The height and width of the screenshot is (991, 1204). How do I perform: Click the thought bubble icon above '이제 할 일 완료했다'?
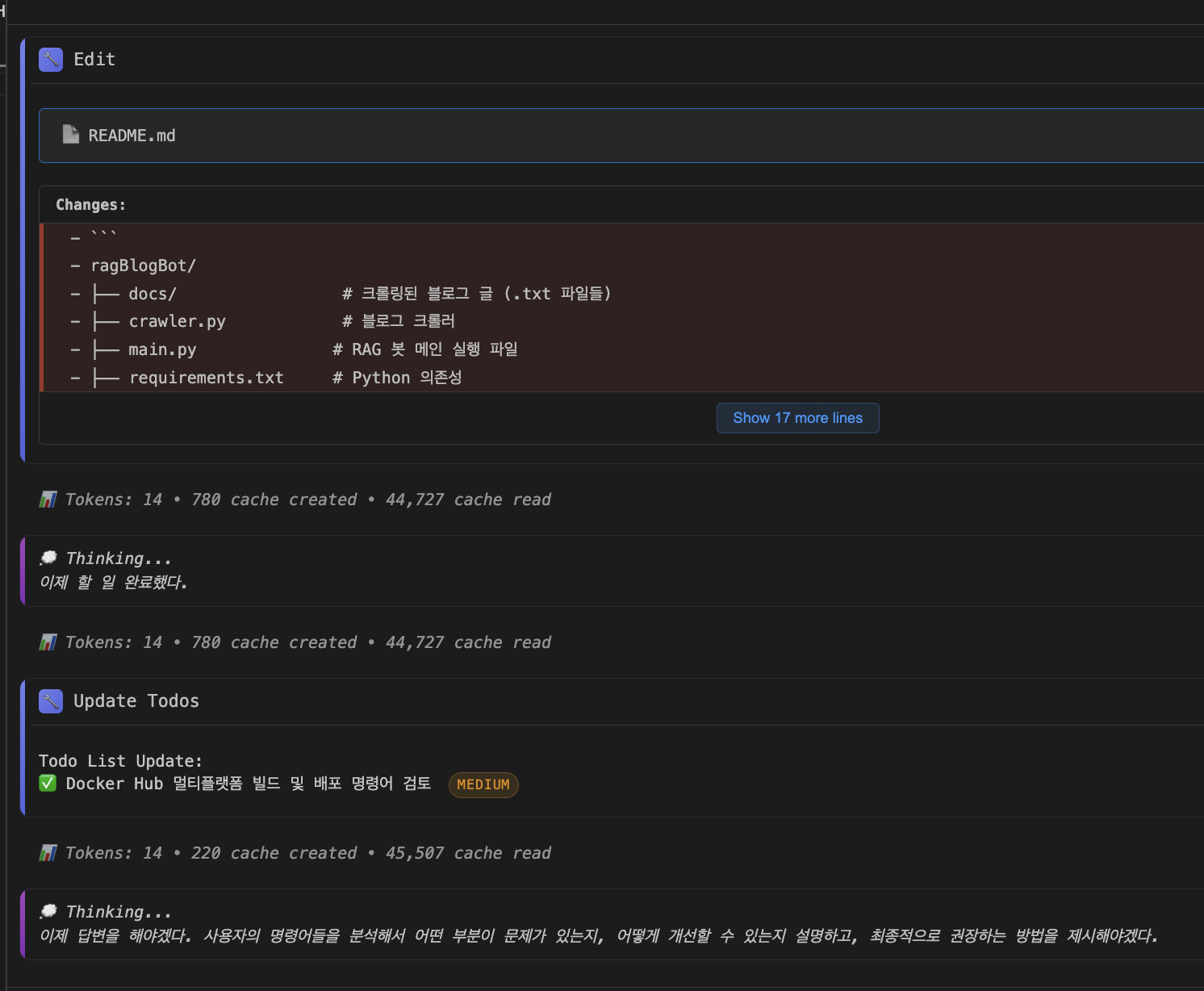click(x=48, y=558)
